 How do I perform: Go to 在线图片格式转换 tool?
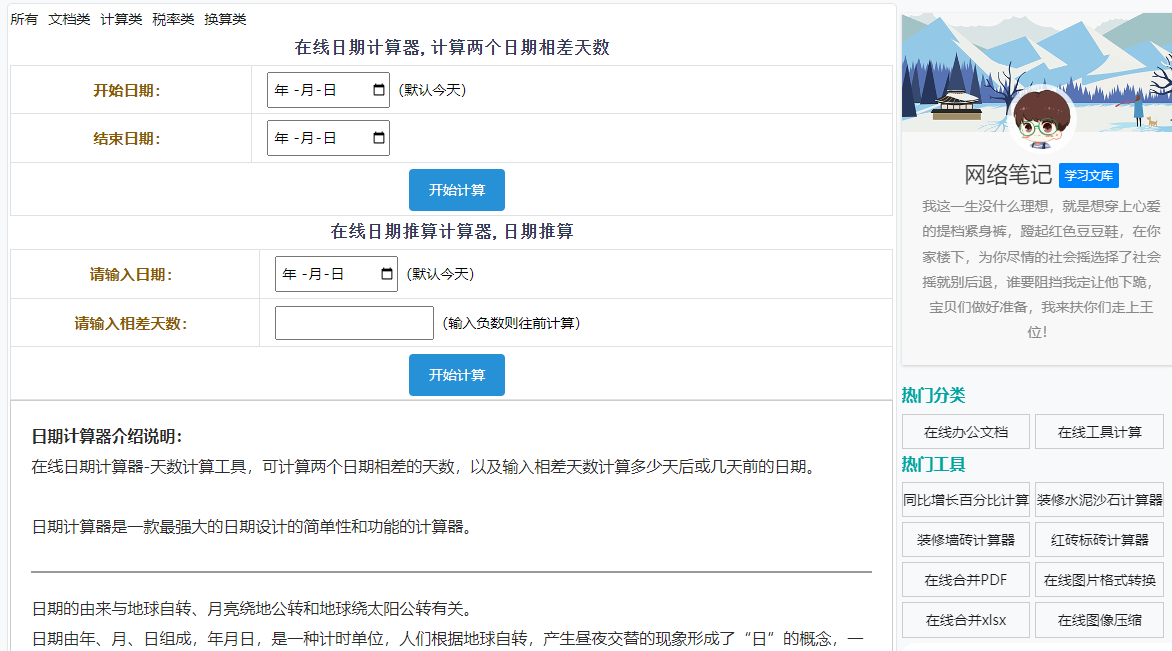[x=1099, y=580]
